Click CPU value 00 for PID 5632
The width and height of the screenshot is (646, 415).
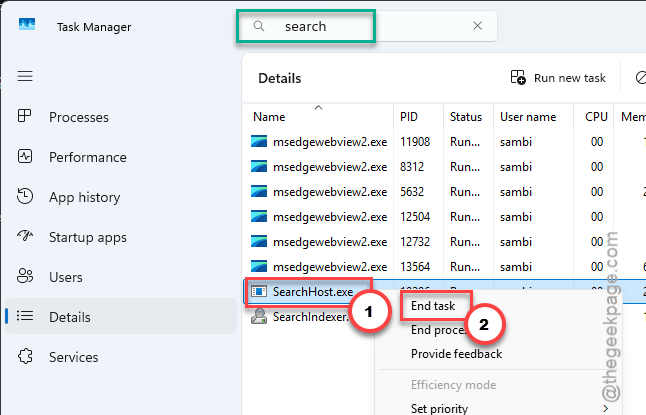pyautogui.click(x=597, y=192)
